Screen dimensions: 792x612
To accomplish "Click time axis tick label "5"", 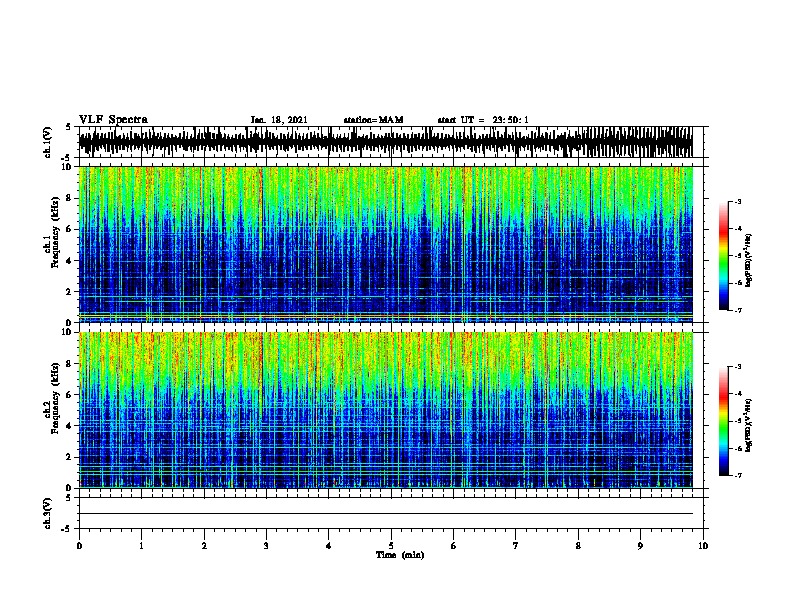I will point(391,546).
